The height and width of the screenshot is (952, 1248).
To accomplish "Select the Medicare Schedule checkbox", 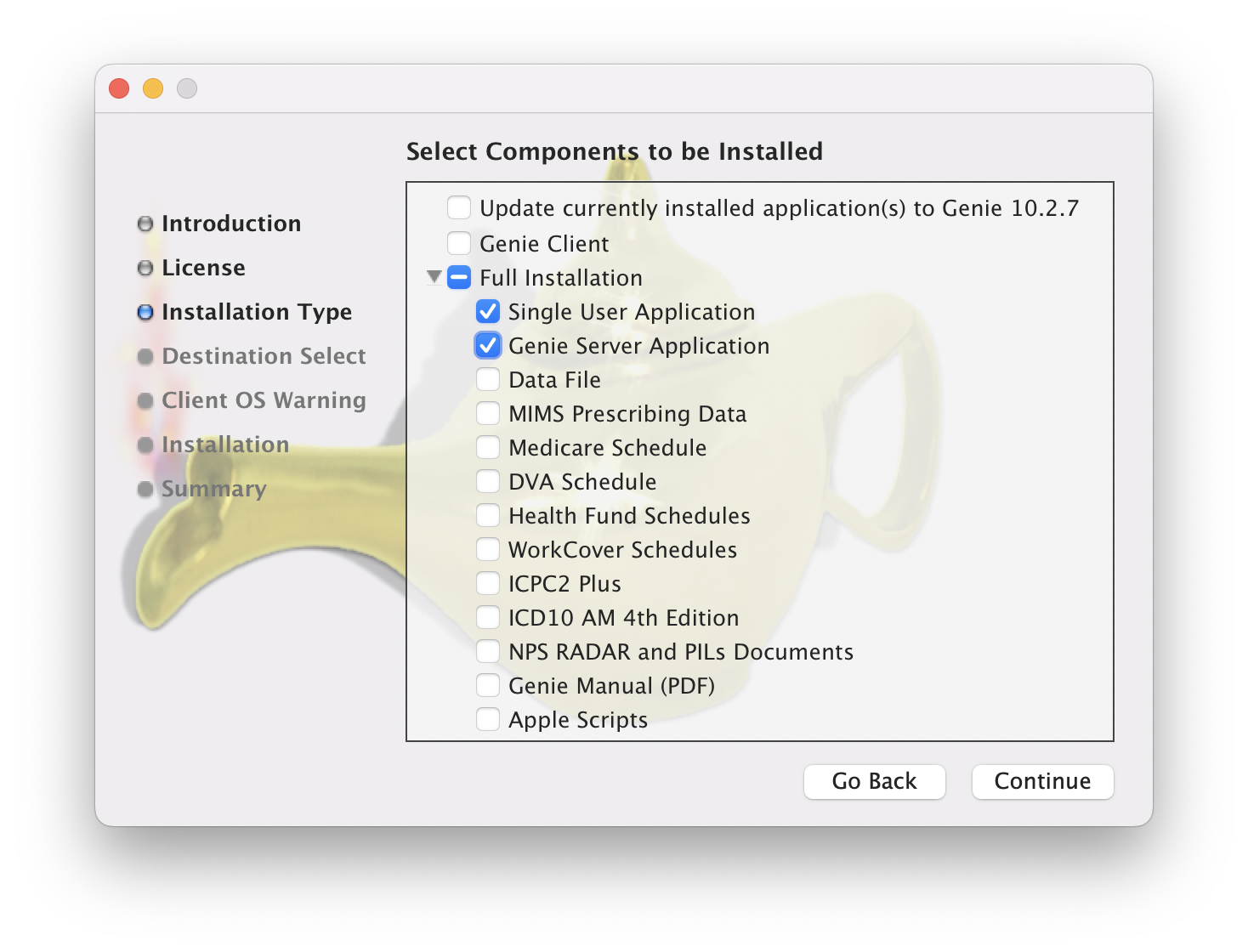I will click(488, 447).
